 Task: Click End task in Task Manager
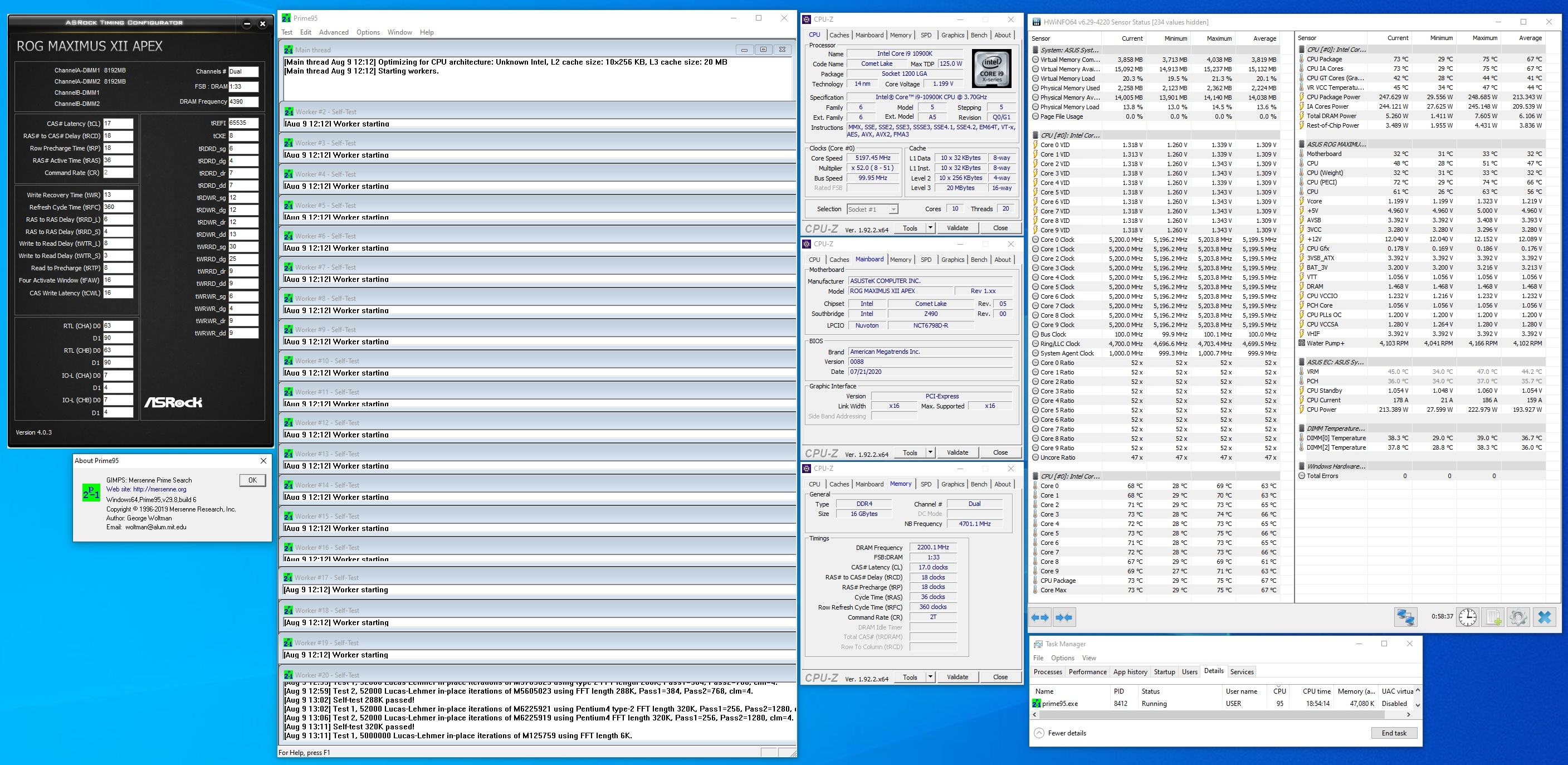point(1394,733)
